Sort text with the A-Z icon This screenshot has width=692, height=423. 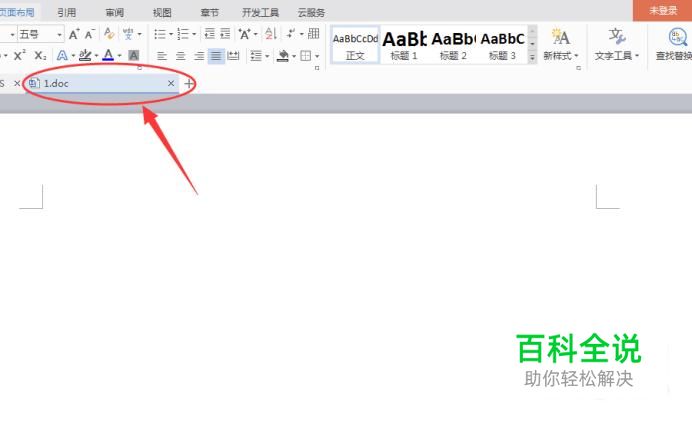tap(271, 34)
